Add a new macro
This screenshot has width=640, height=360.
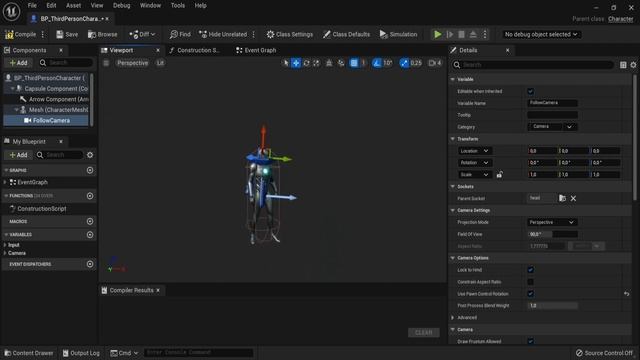[90, 221]
